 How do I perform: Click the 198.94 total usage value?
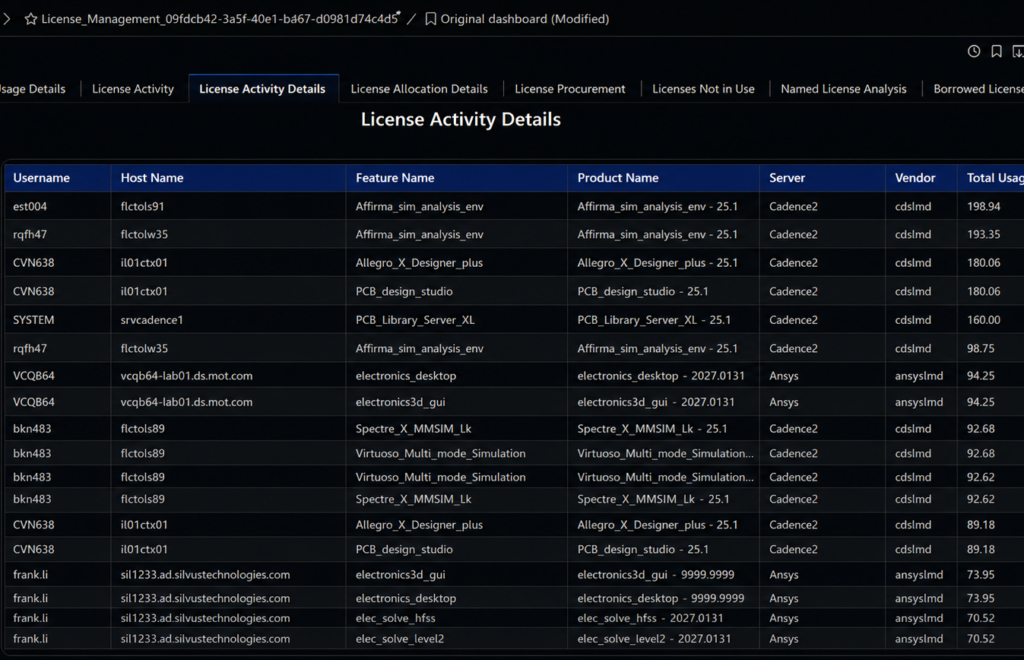[x=984, y=206]
